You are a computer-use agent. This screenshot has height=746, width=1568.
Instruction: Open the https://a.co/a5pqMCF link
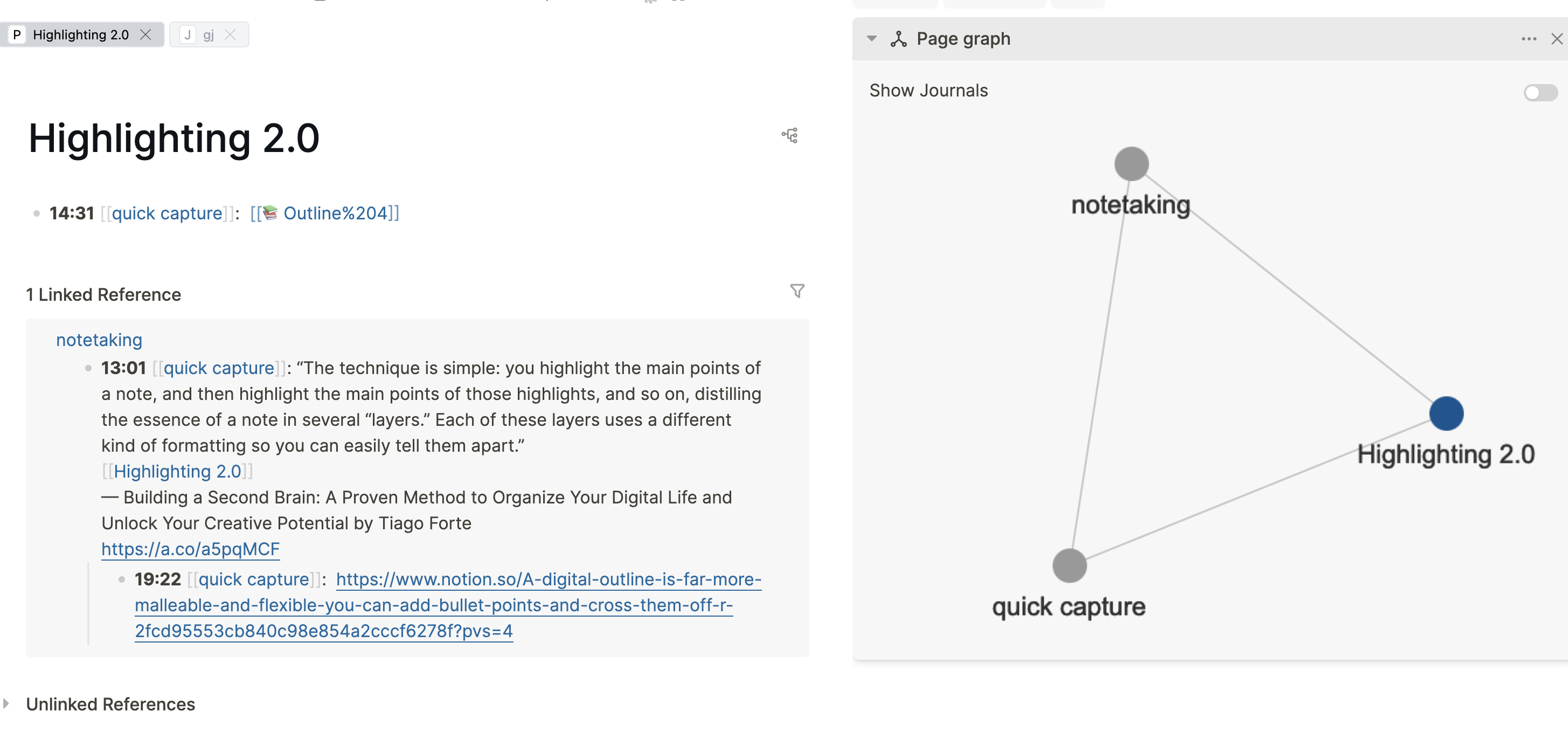[191, 549]
